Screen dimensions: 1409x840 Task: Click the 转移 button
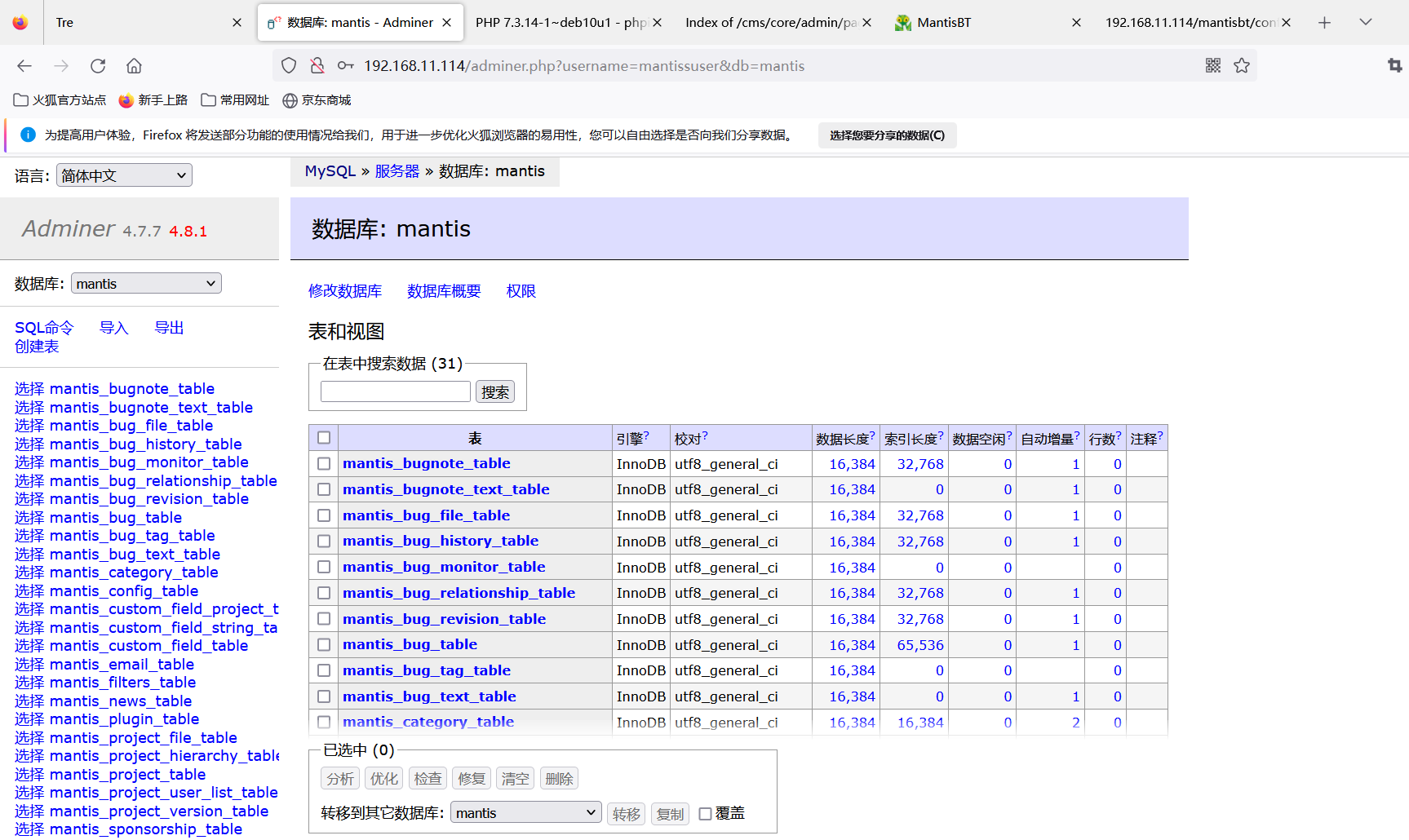[627, 814]
